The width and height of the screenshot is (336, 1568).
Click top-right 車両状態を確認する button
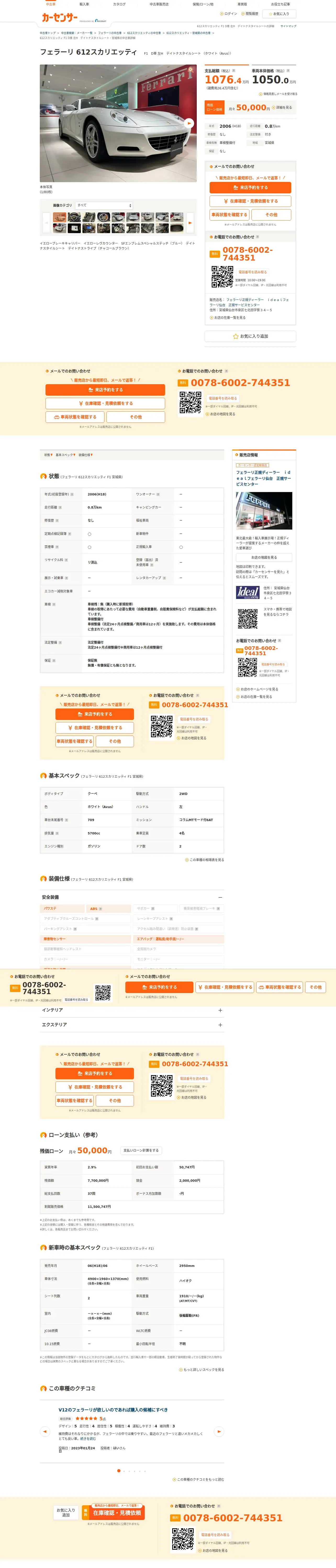[229, 215]
